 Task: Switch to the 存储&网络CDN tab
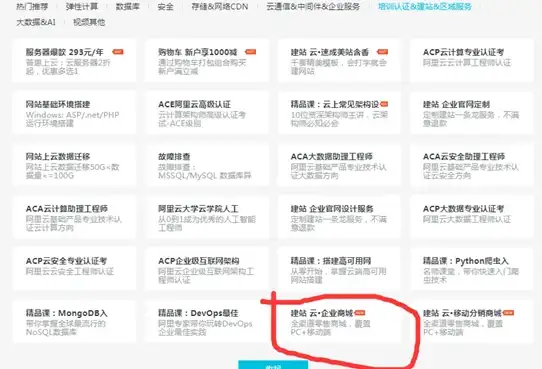(220, 6)
